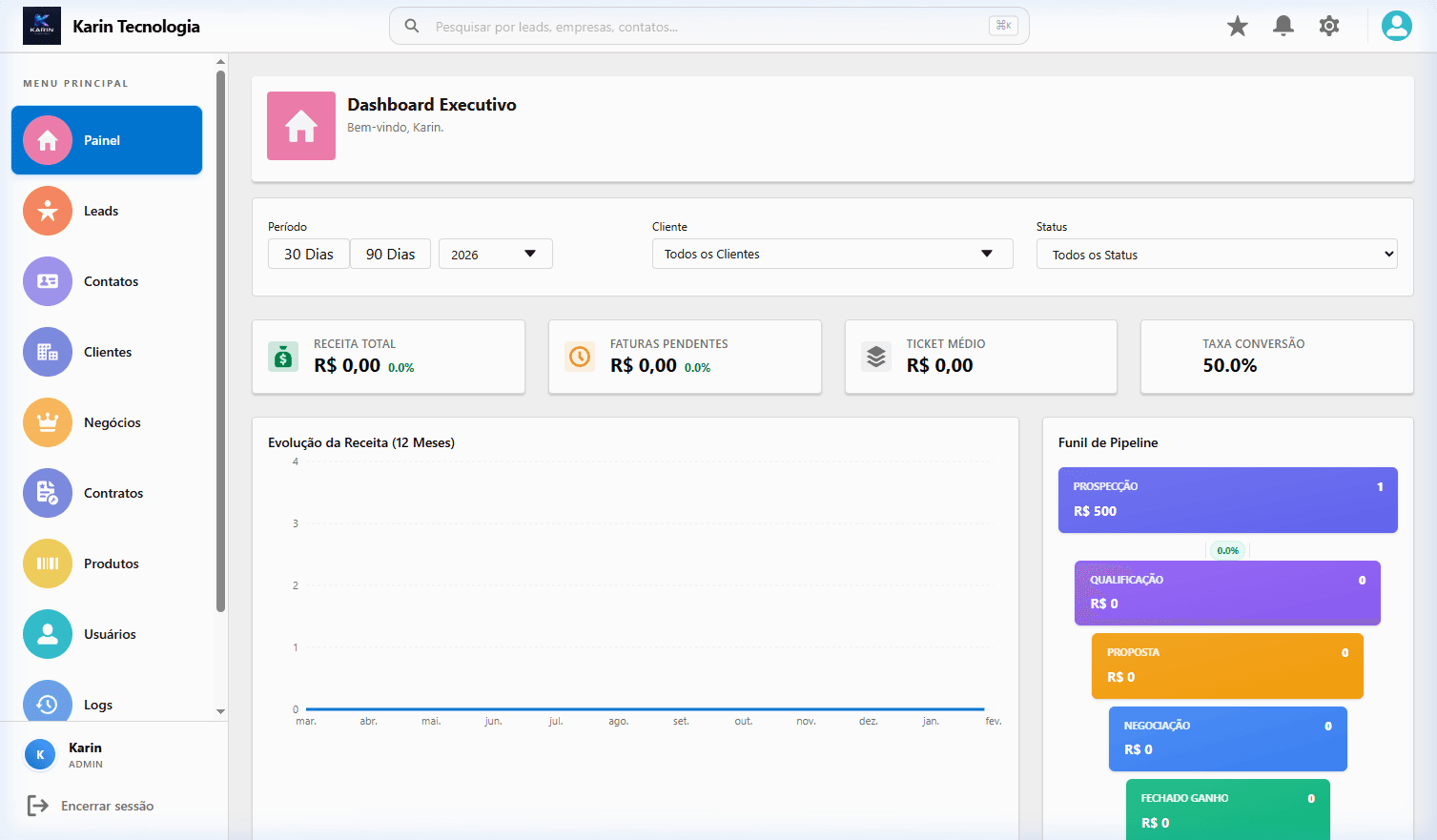Open the Todos os Clientes dropdown
The width and height of the screenshot is (1437, 840).
[x=831, y=254]
